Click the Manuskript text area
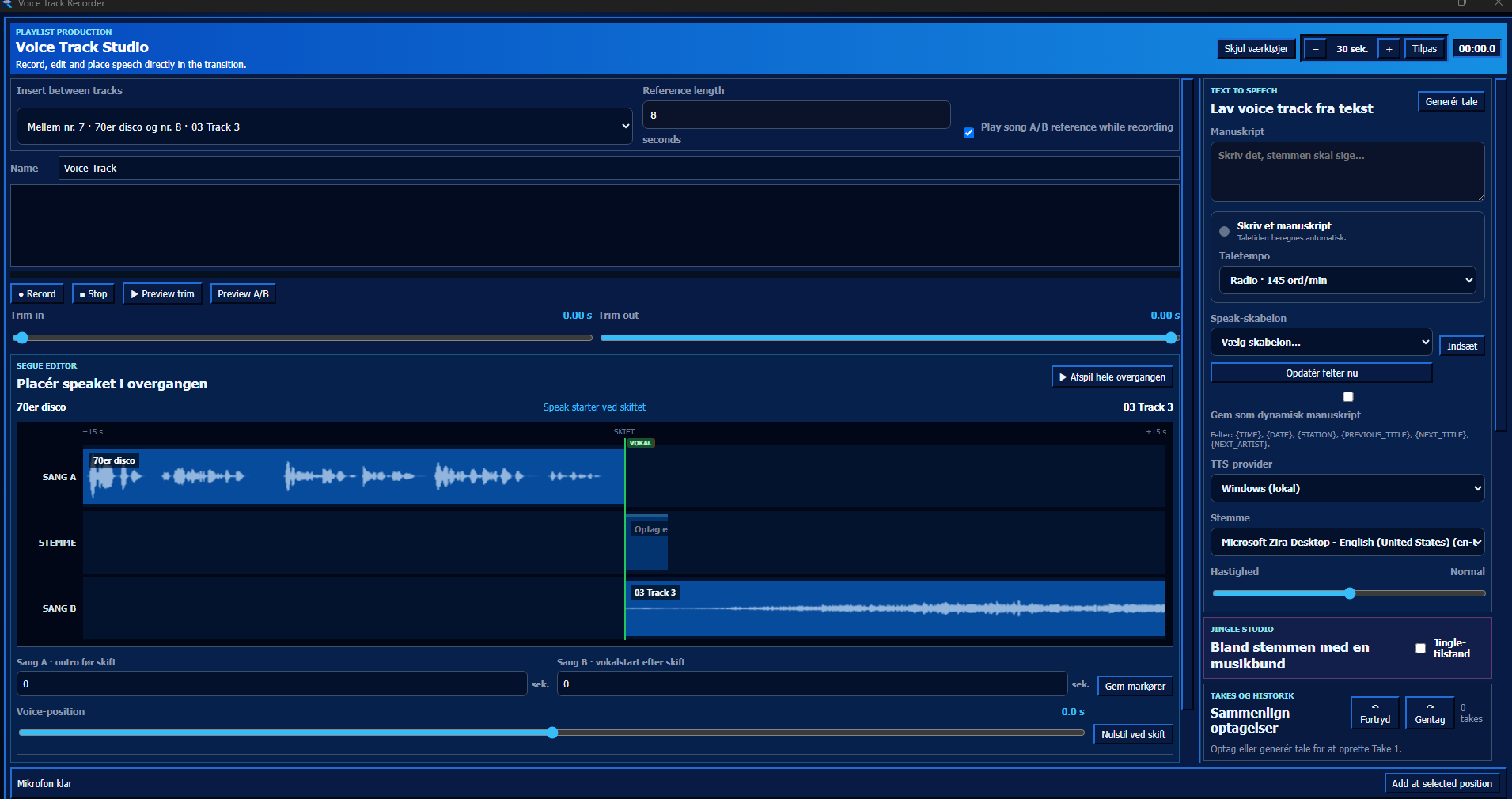The height and width of the screenshot is (799, 1512). click(x=1347, y=172)
